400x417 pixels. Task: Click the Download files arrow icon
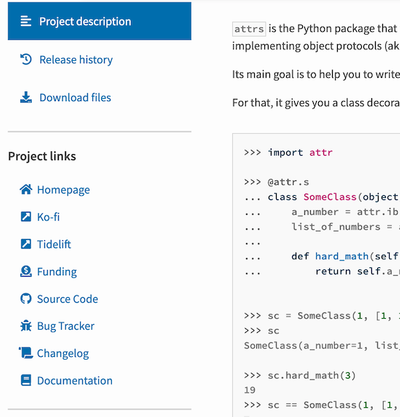pyautogui.click(x=26, y=97)
